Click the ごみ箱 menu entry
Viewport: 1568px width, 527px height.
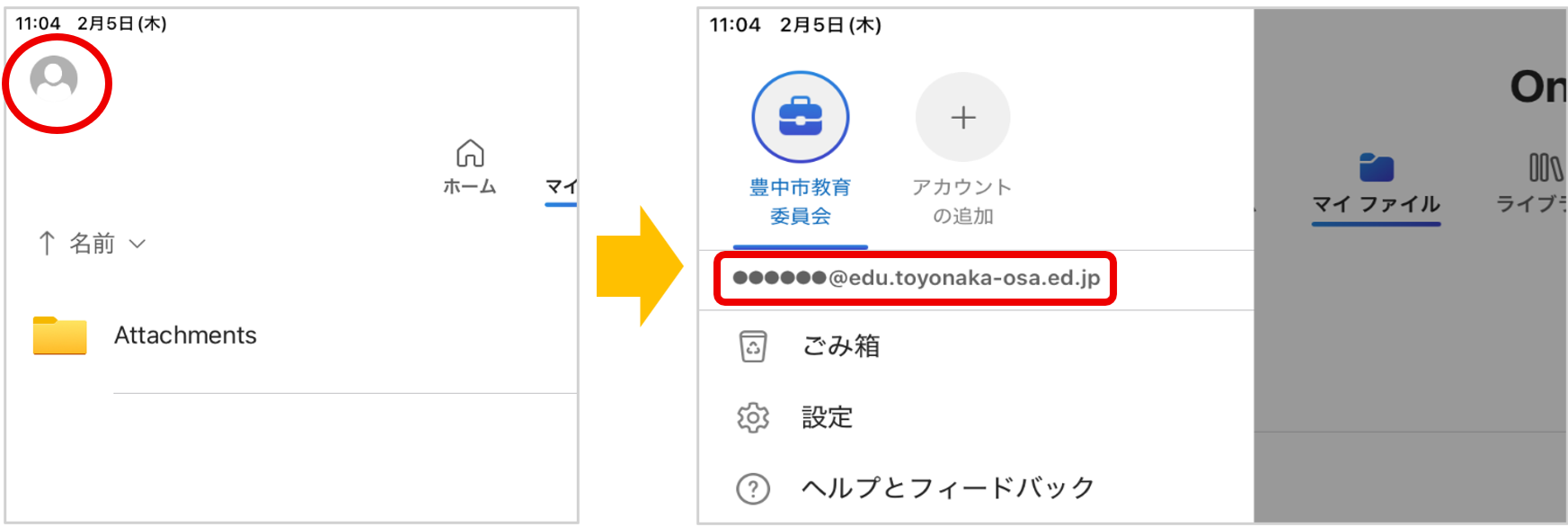point(841,346)
